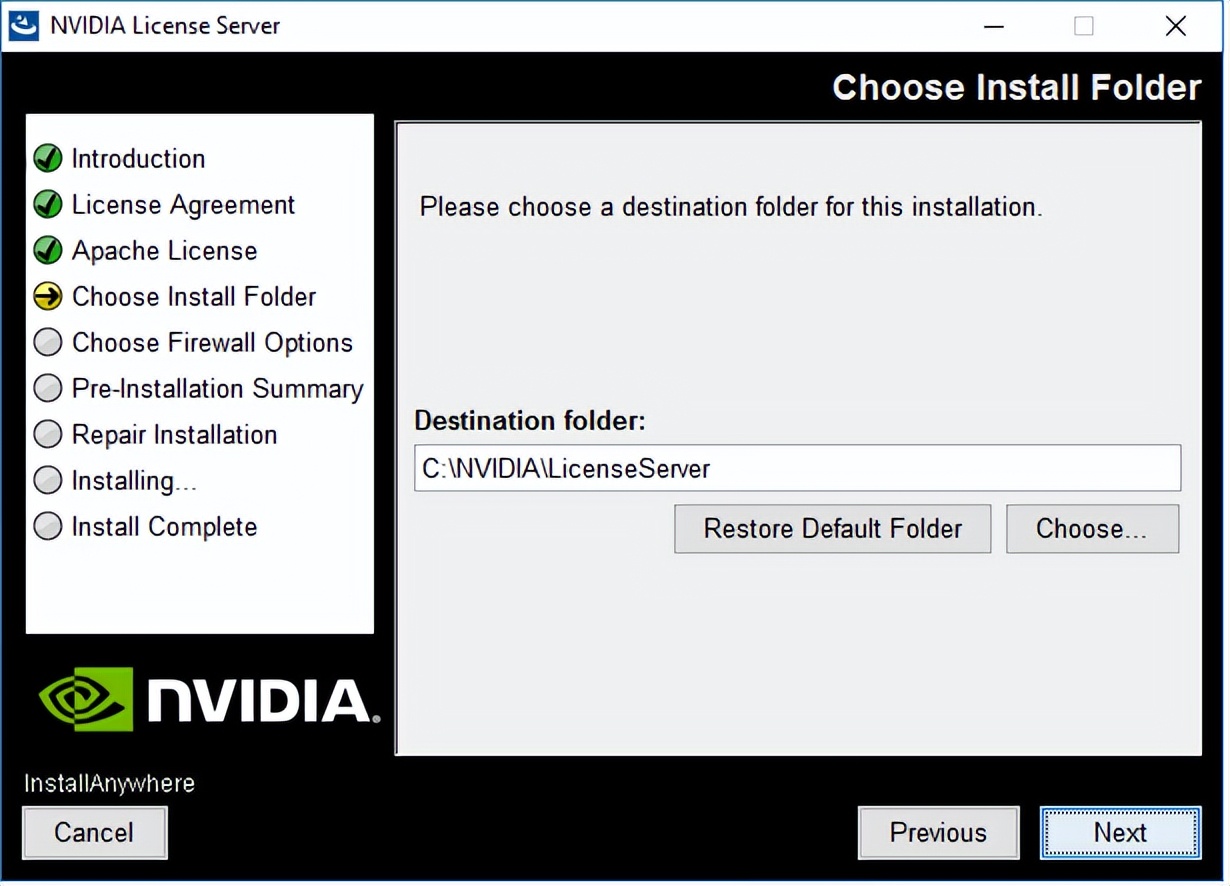The width and height of the screenshot is (1230, 886).
Task: Click the yellow arrow beside Choose Install Folder
Action: [48, 296]
